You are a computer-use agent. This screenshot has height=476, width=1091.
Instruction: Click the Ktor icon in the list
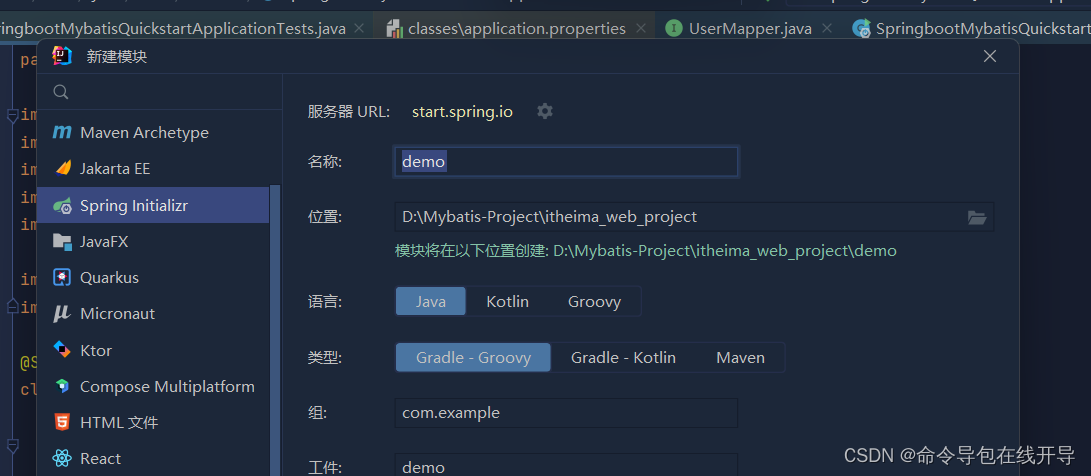point(62,350)
